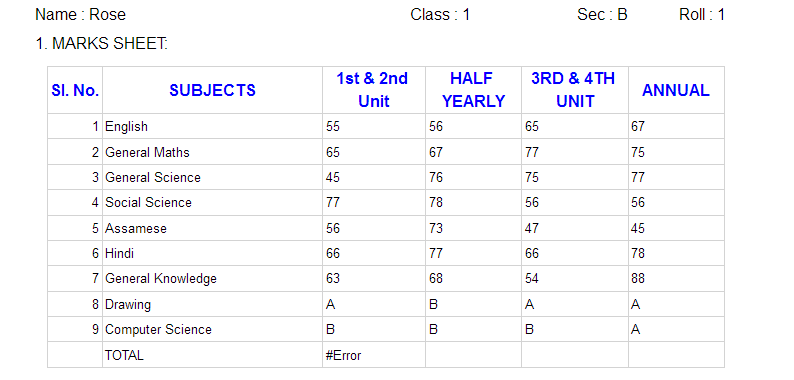Click the Name : Rose text
Screen dimensions: 794x380
click(x=81, y=15)
